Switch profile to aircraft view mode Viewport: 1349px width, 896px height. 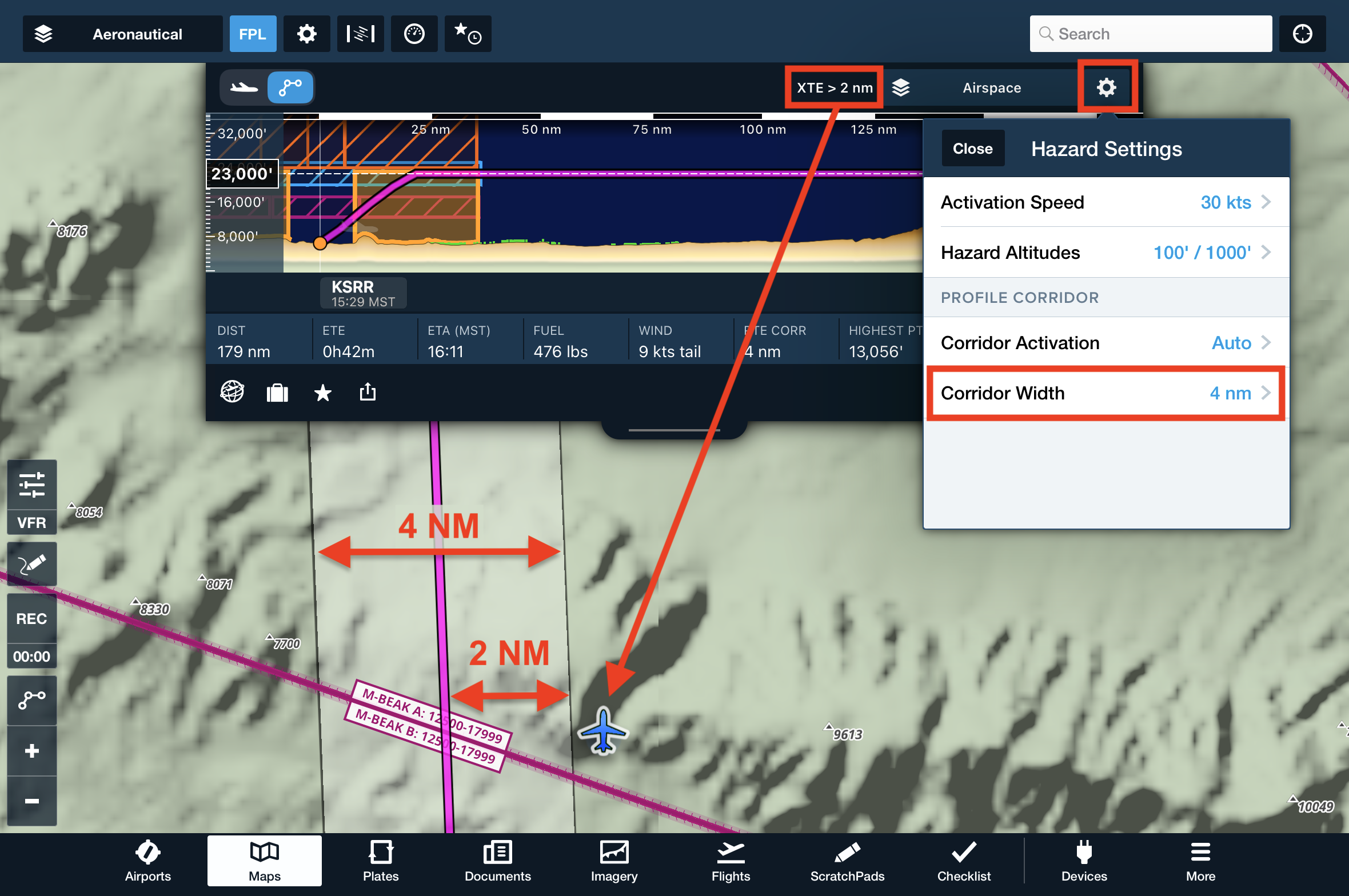(244, 87)
